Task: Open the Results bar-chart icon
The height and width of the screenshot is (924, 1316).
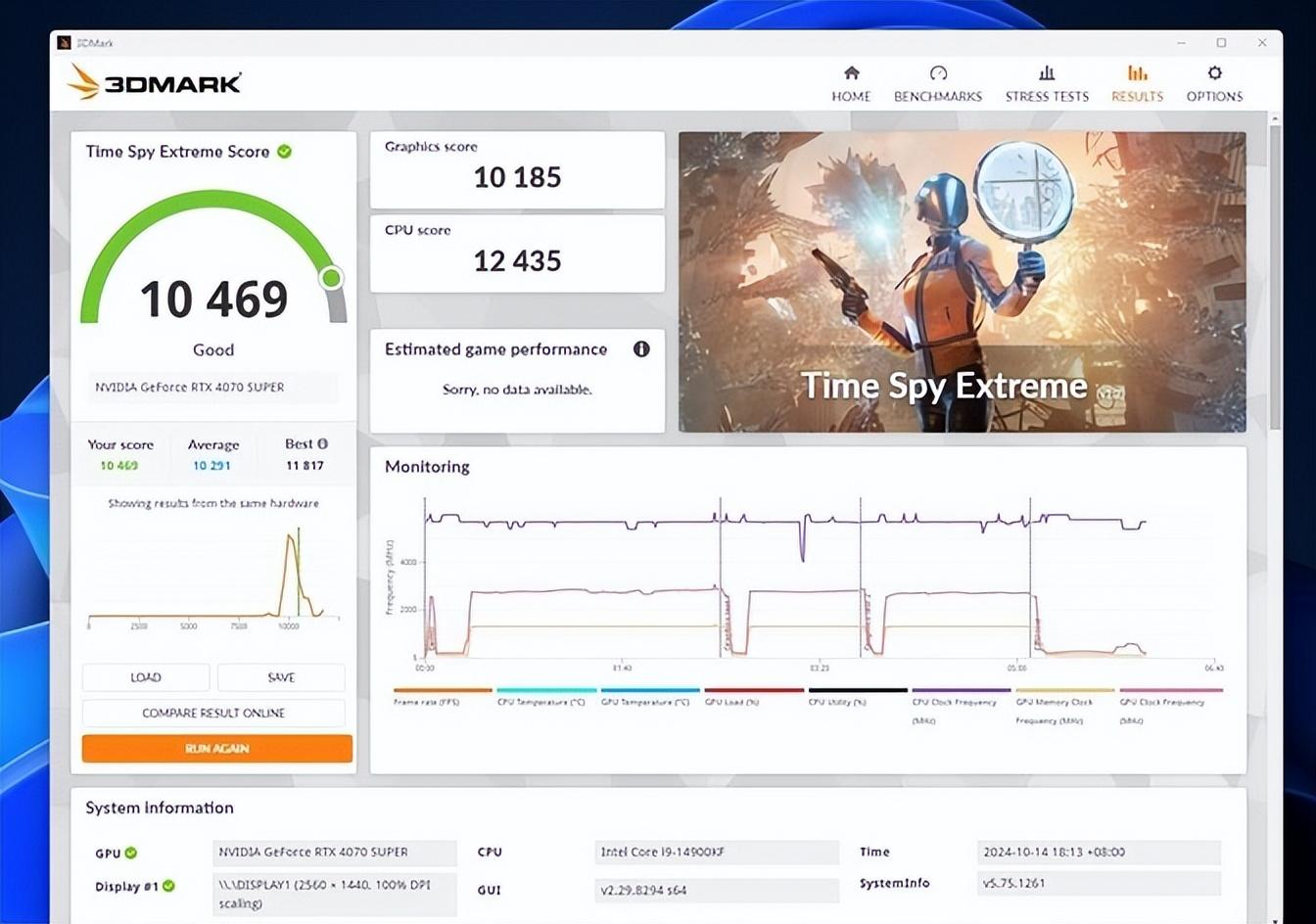Action: 1137,73
